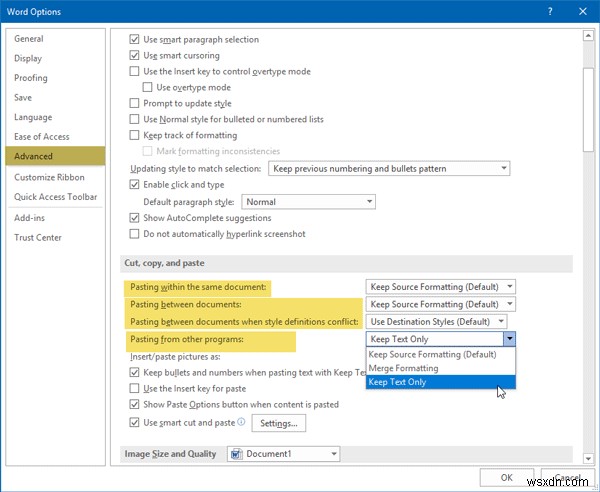Select the Advanced category
Screen dimensions: 600x492
55,156
